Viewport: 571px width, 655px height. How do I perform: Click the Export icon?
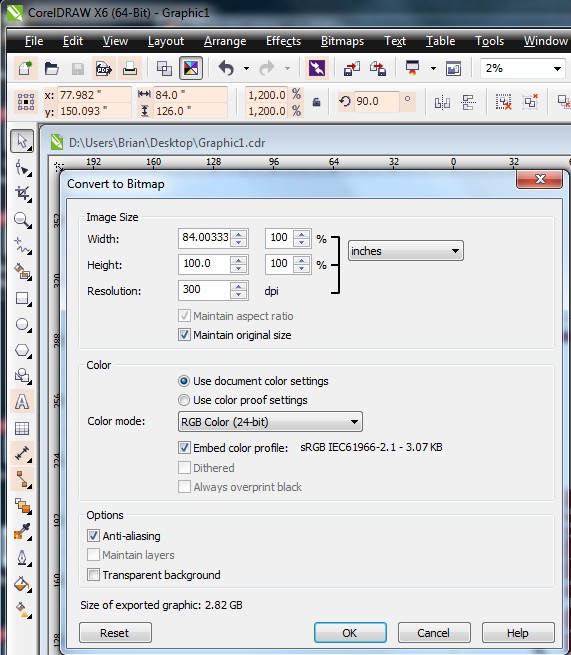378,68
